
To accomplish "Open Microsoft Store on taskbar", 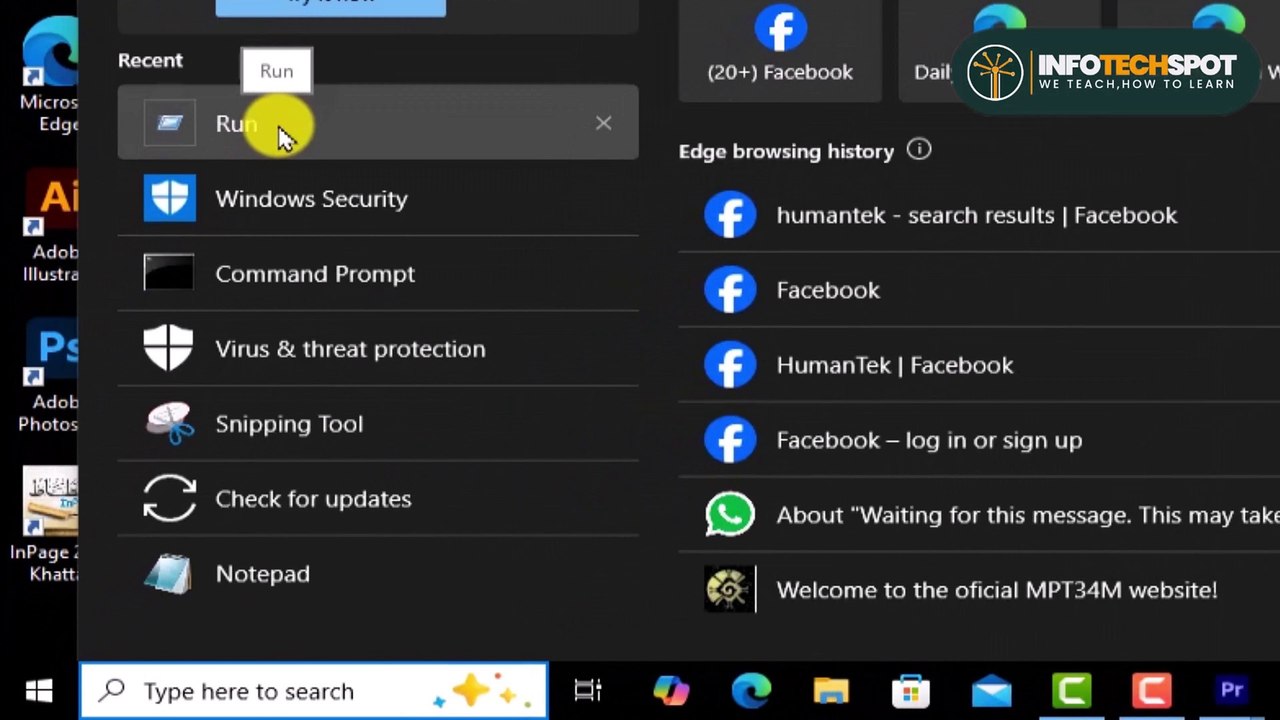I will pyautogui.click(x=911, y=690).
